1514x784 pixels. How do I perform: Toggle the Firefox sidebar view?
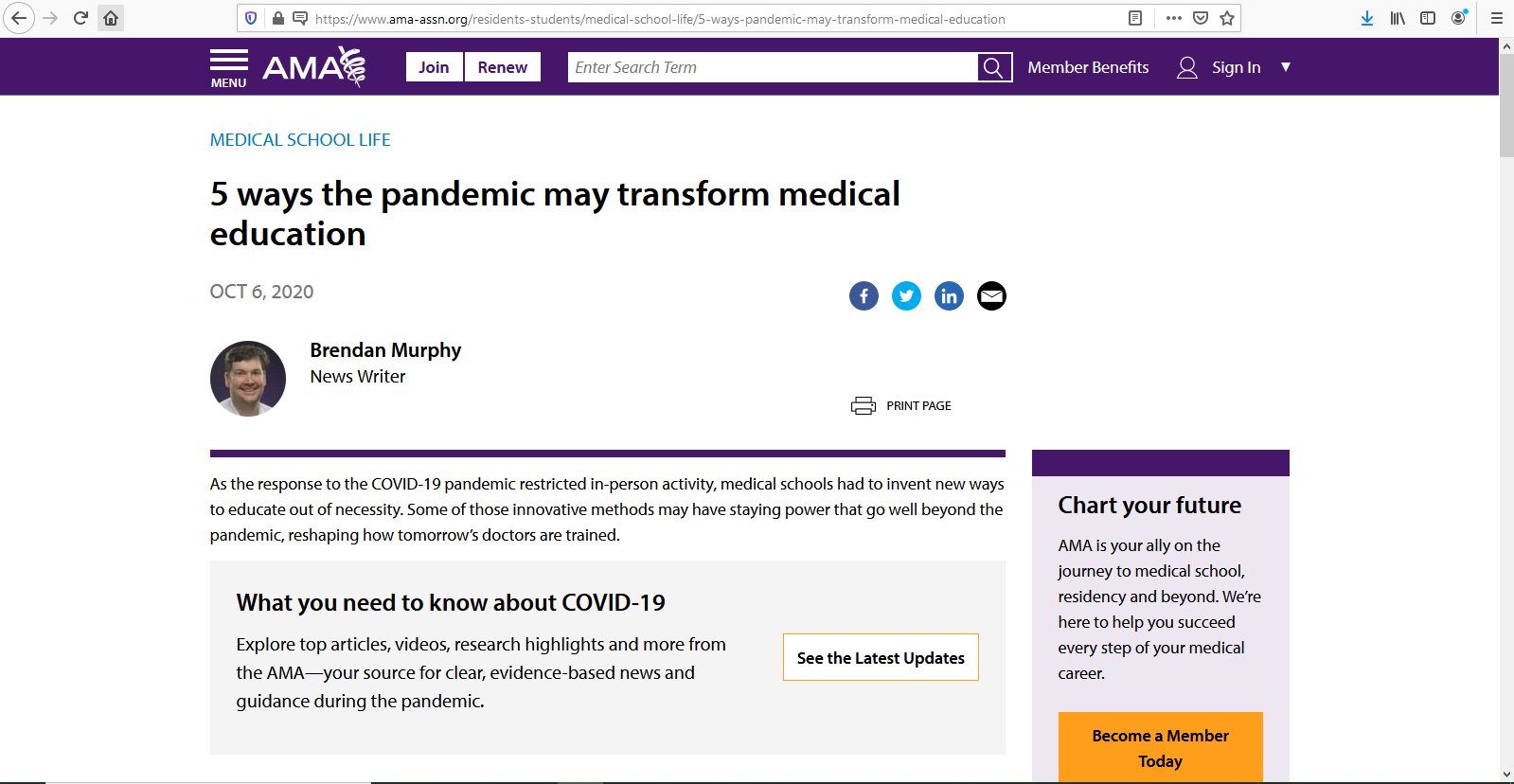(x=1428, y=18)
